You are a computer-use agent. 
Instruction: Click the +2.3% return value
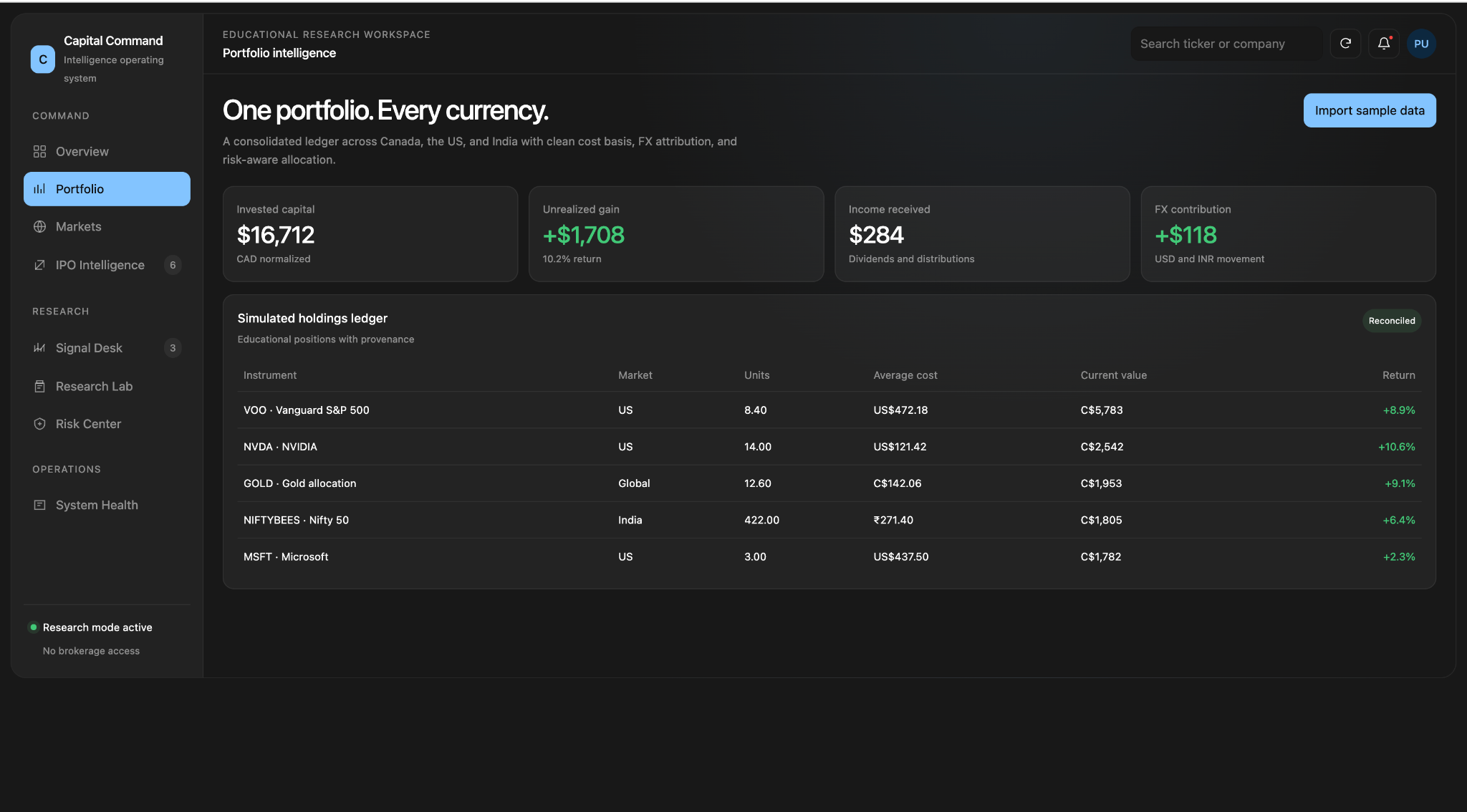[1399, 556]
